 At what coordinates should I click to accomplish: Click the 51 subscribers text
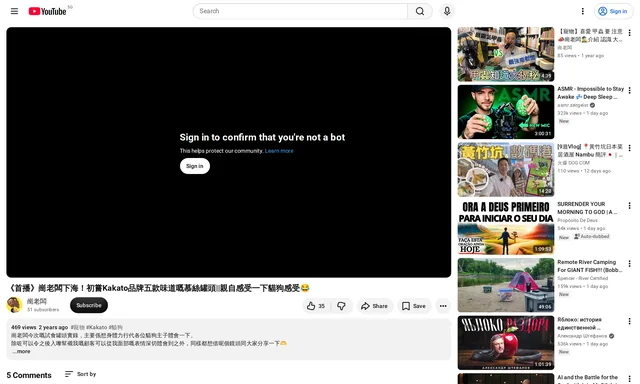(43, 310)
